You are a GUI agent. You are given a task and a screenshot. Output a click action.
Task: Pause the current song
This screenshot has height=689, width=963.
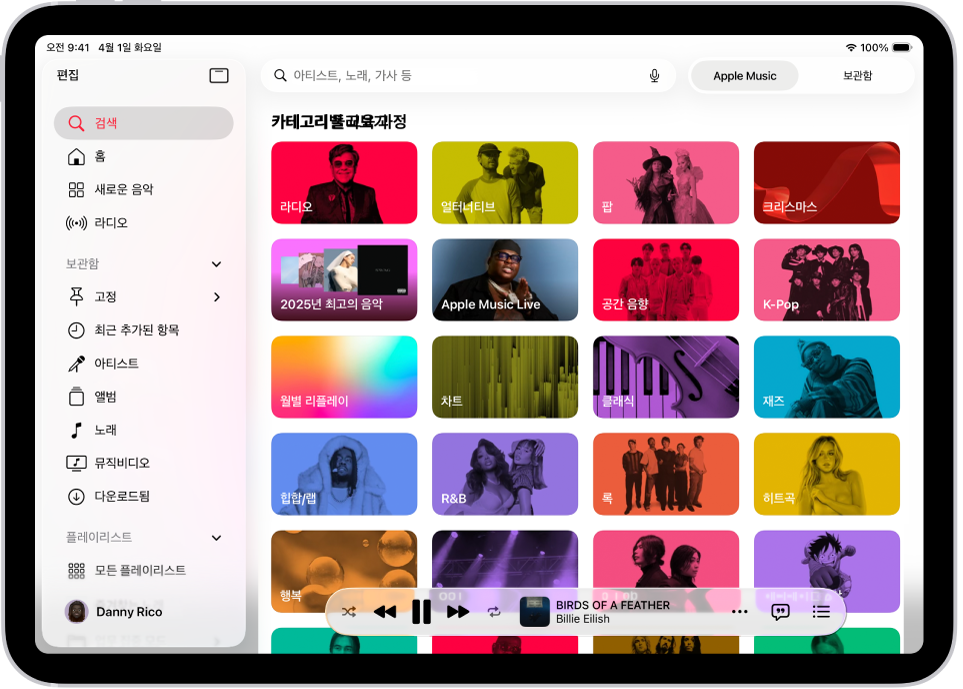(x=421, y=612)
